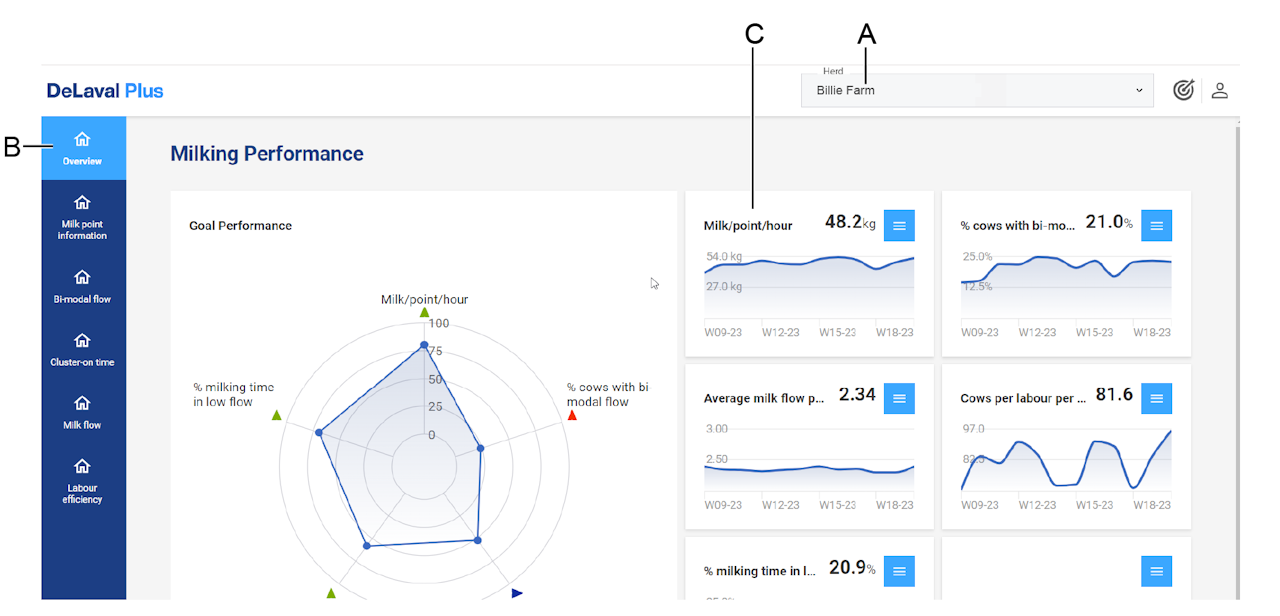Open the Milk flow sidebar item

pos(83,412)
